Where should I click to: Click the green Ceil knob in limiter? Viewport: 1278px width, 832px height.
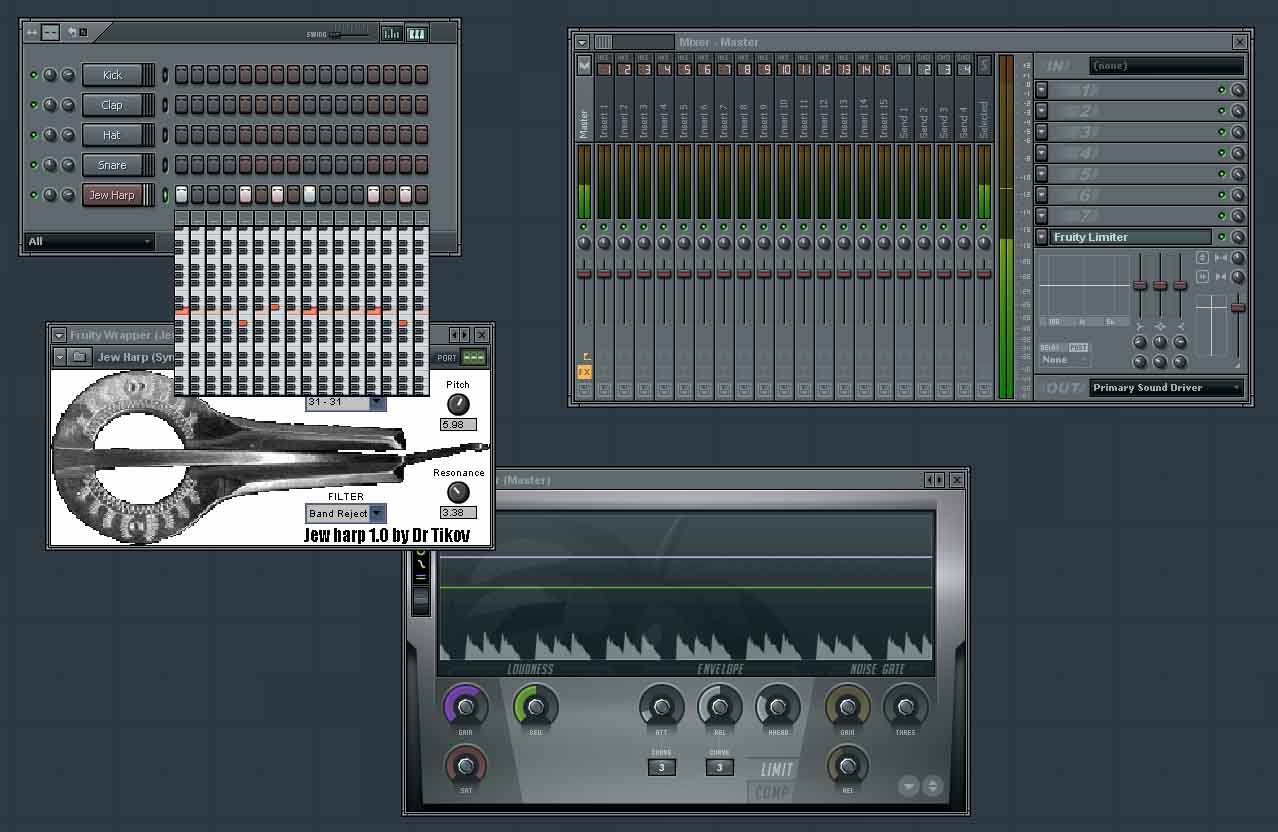coord(535,708)
